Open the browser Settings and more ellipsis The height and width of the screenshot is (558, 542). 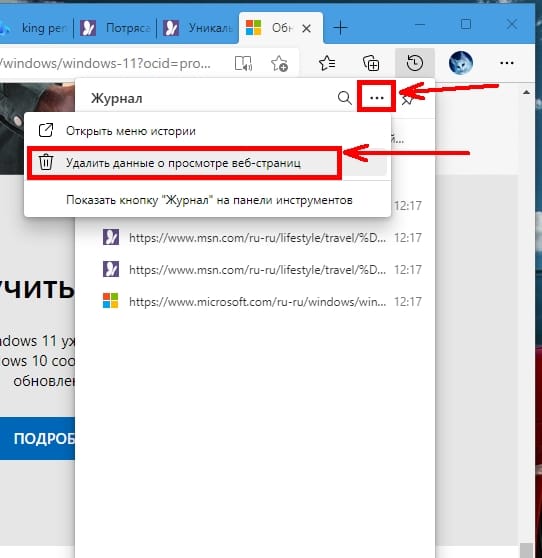pos(506,63)
